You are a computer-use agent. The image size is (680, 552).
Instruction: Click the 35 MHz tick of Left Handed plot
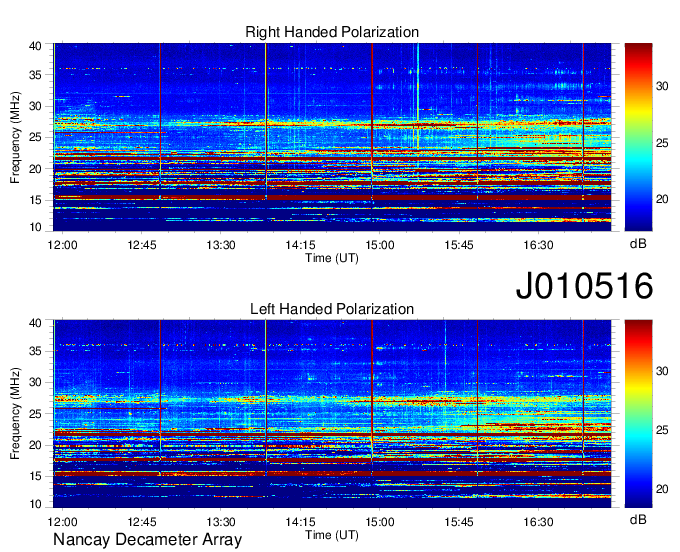[x=35, y=351]
